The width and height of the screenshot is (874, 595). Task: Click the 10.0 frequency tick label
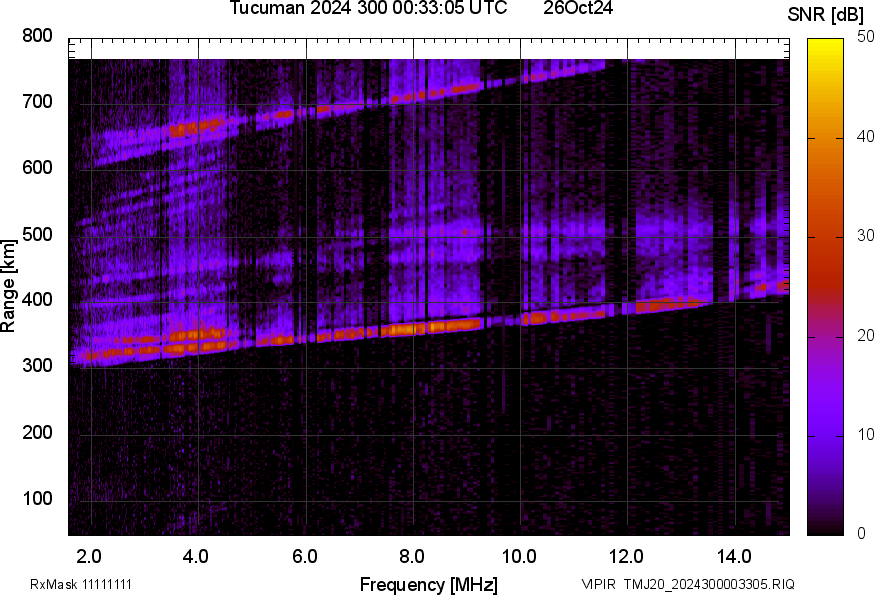519,554
